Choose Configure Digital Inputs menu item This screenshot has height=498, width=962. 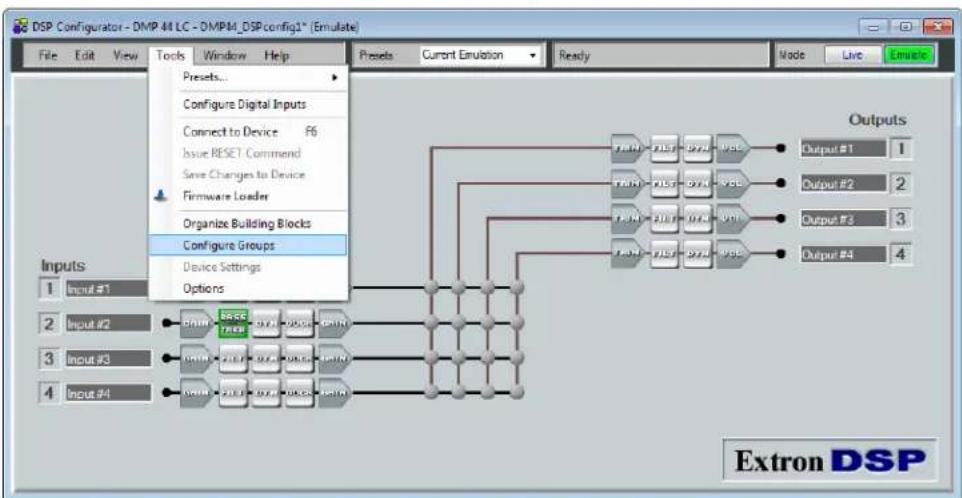(x=248, y=105)
